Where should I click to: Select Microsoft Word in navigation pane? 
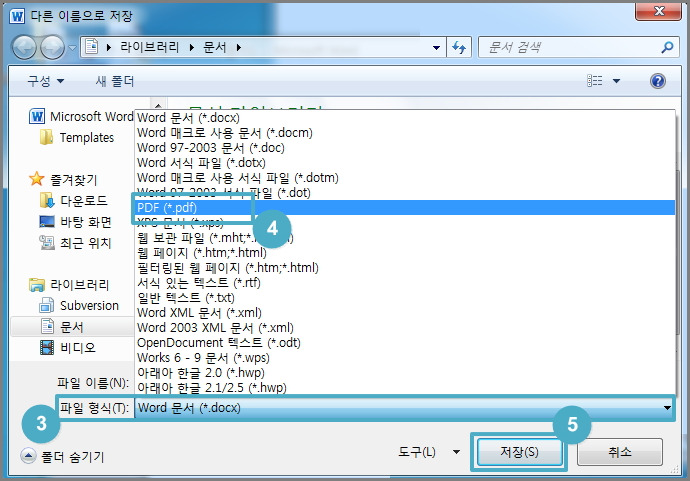(x=81, y=117)
